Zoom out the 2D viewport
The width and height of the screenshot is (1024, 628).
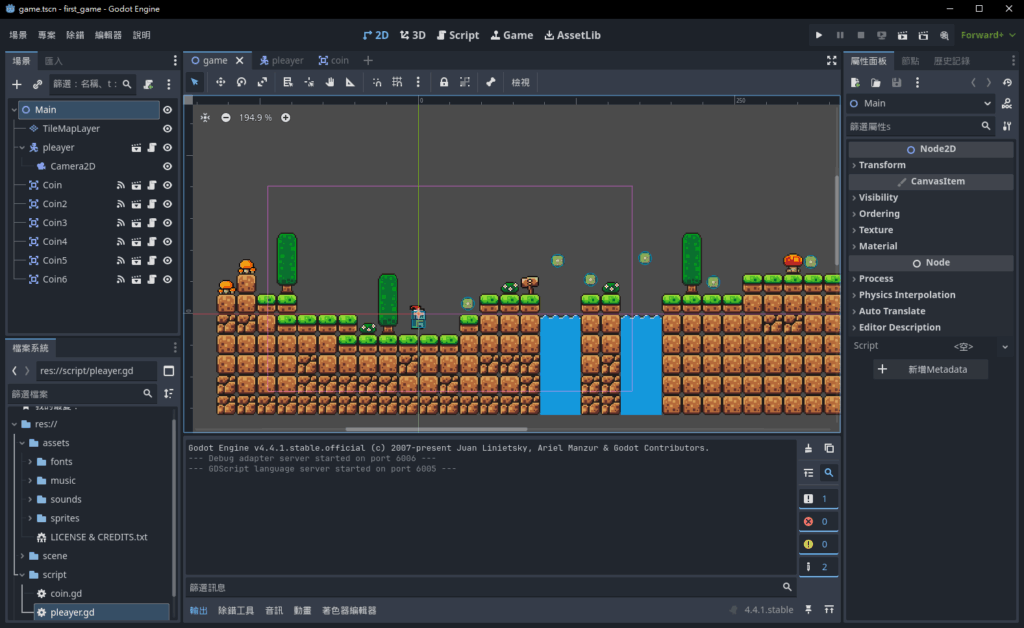(226, 118)
